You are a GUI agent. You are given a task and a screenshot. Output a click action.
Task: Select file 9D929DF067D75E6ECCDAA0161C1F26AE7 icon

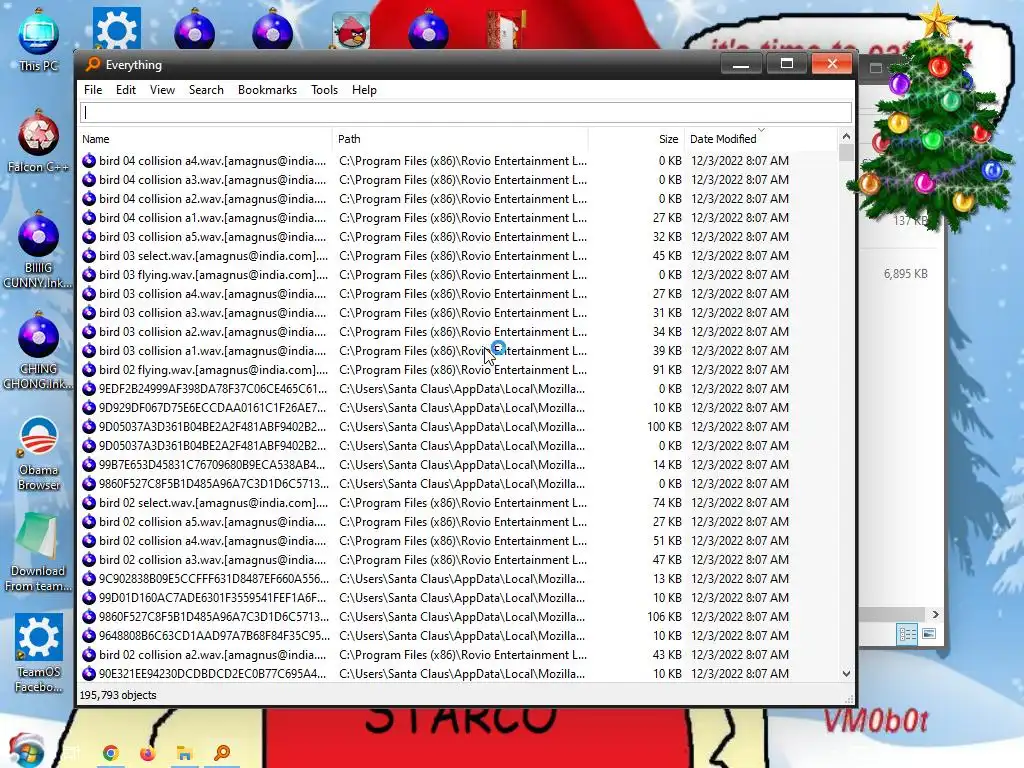coord(89,408)
